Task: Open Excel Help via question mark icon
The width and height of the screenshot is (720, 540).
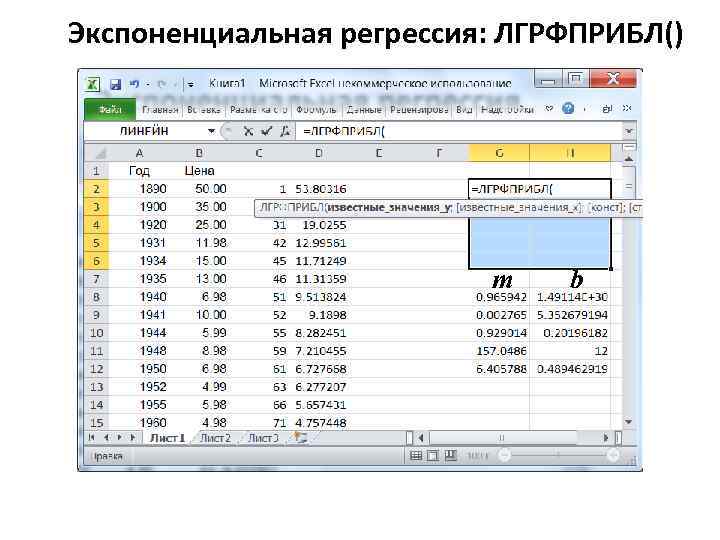Action: click(568, 109)
